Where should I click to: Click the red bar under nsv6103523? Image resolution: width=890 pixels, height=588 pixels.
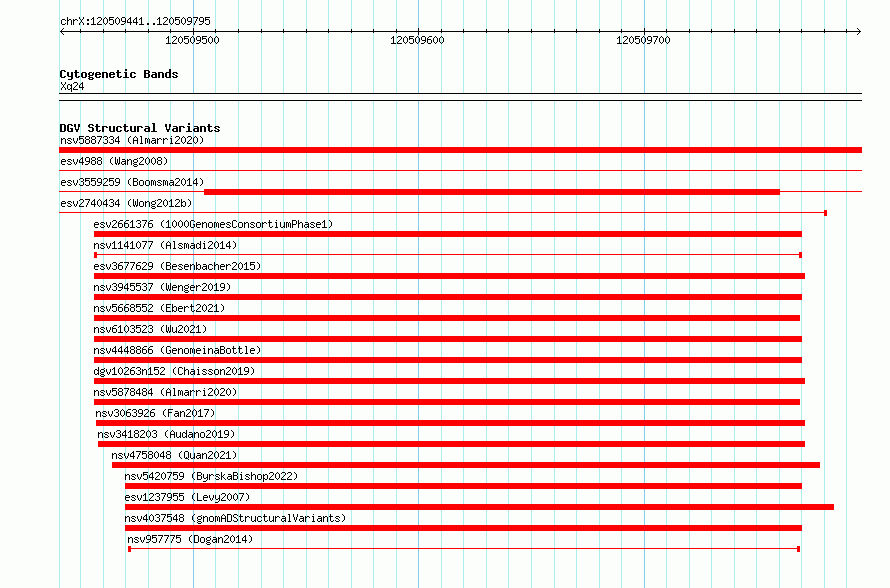pos(448,339)
